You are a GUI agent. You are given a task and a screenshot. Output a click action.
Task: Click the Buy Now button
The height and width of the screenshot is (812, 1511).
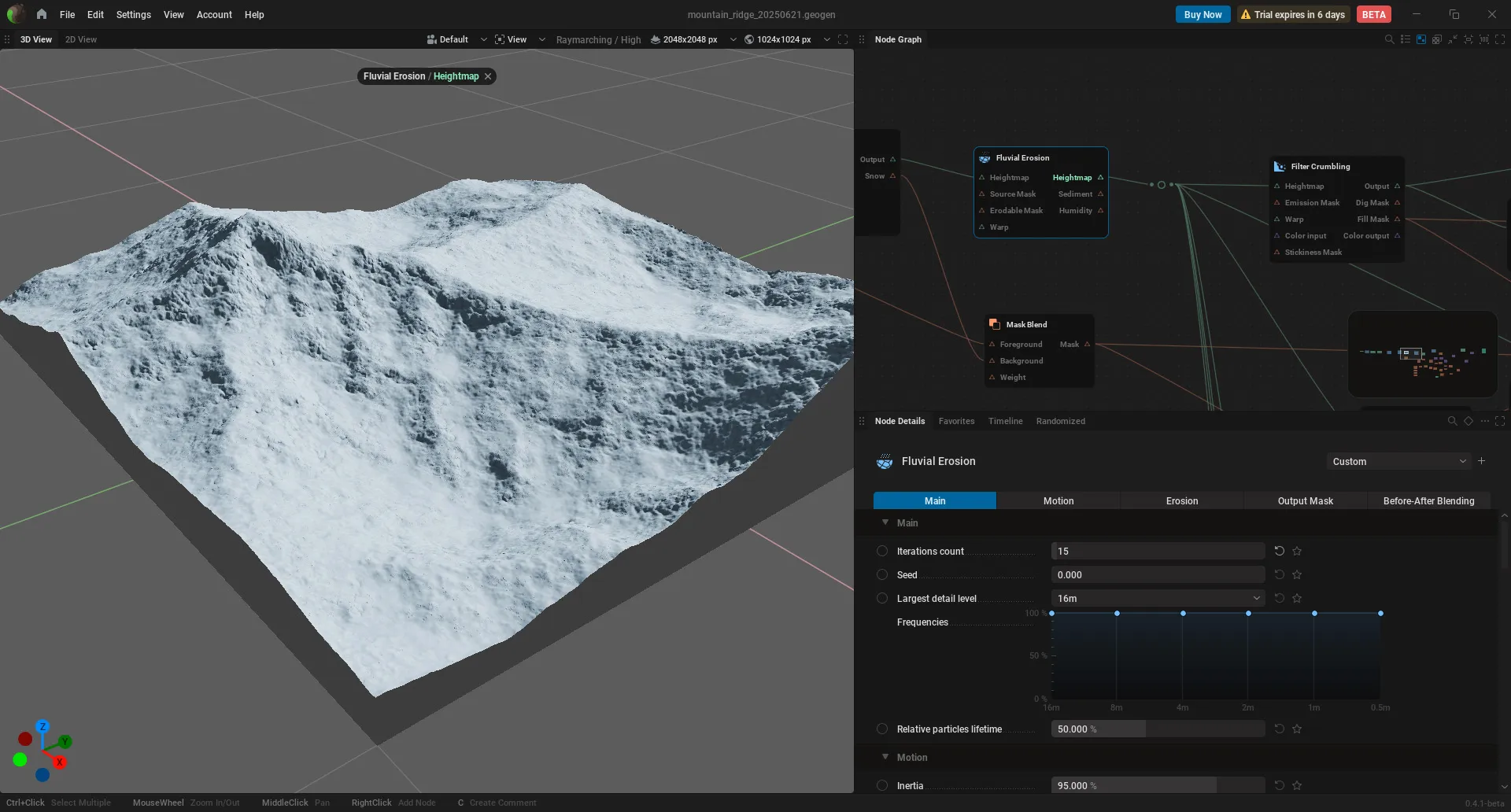(x=1203, y=14)
